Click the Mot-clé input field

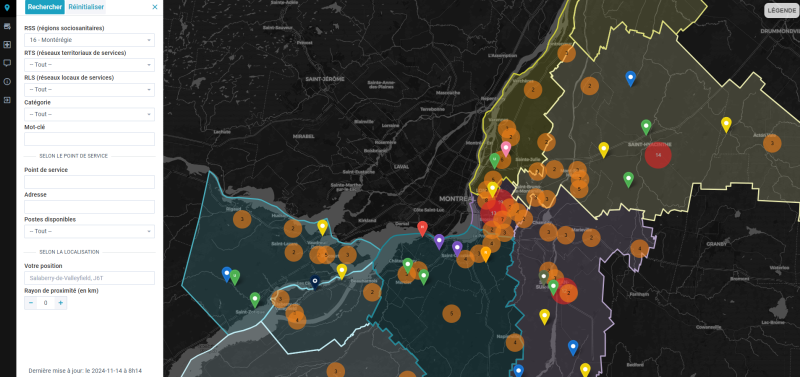89,139
